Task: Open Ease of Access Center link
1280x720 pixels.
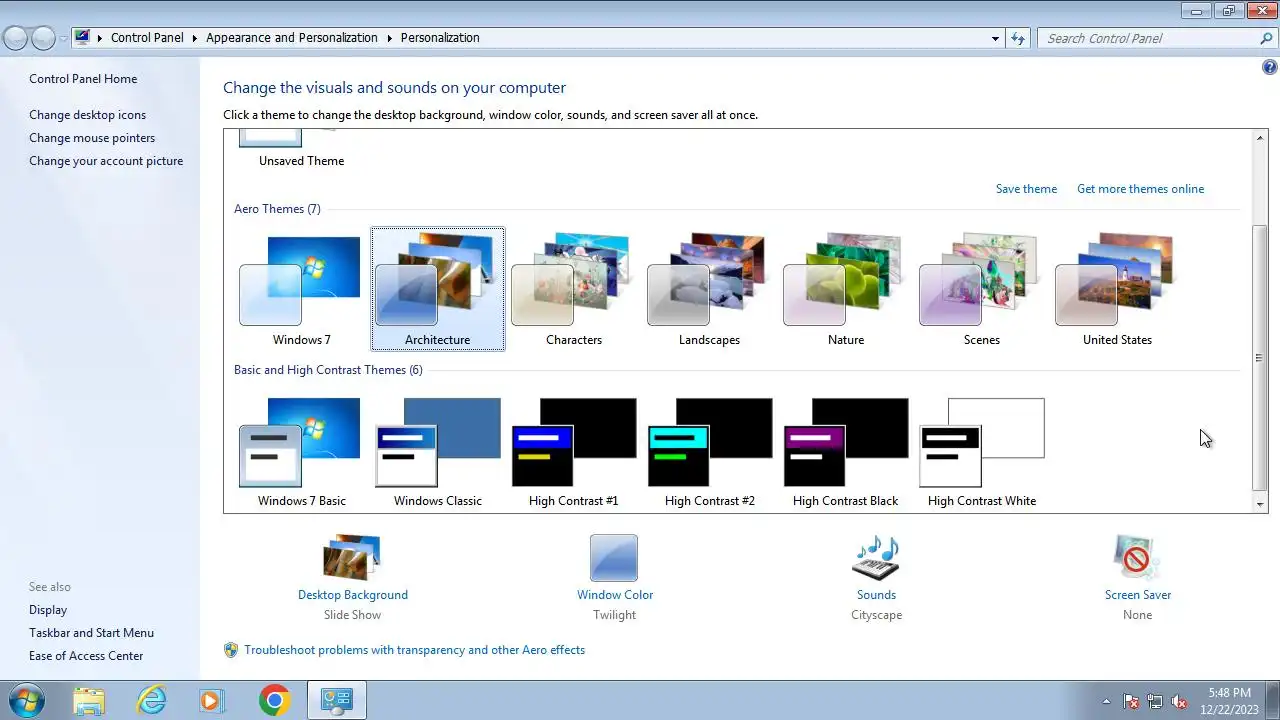Action: [86, 656]
